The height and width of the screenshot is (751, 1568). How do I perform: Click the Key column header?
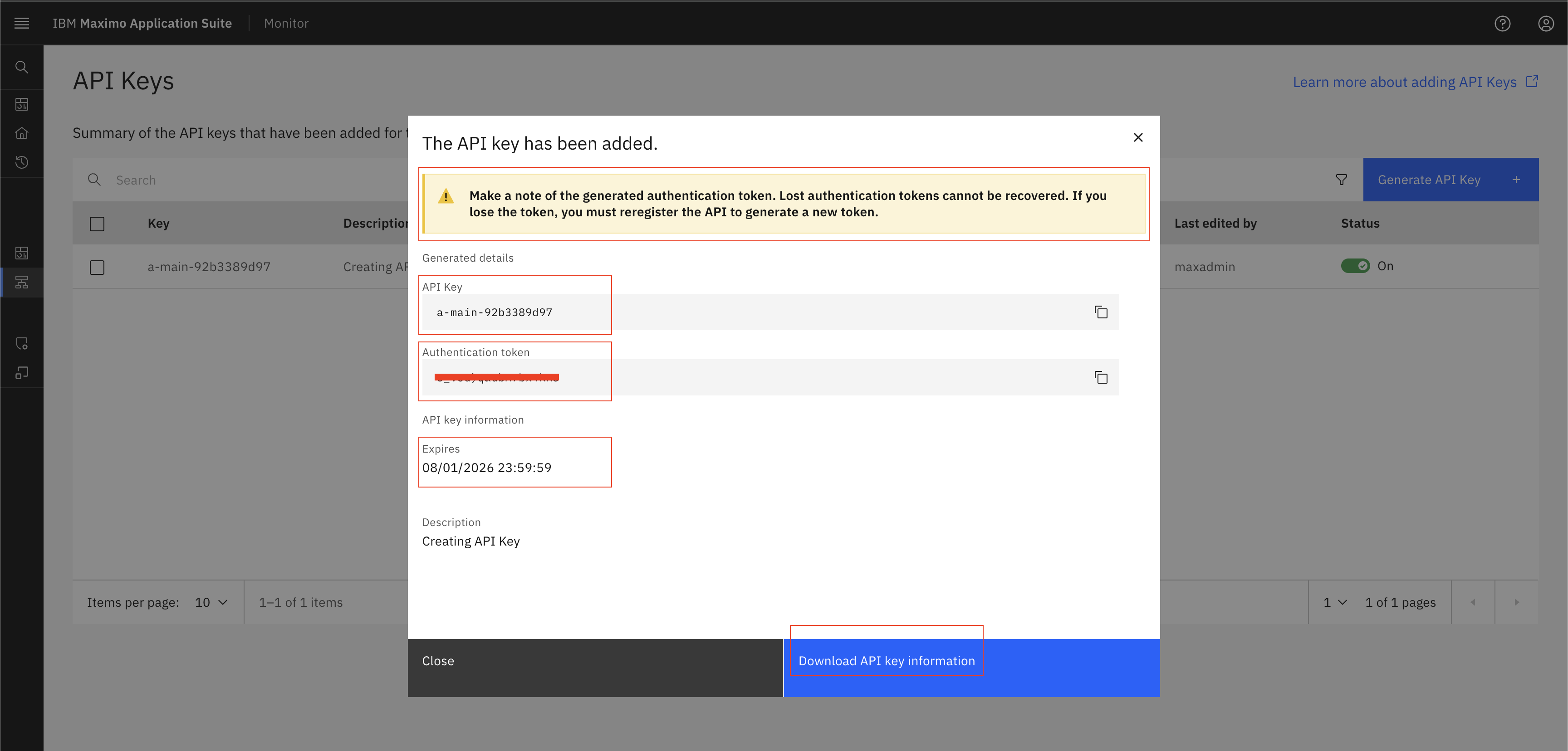click(159, 224)
